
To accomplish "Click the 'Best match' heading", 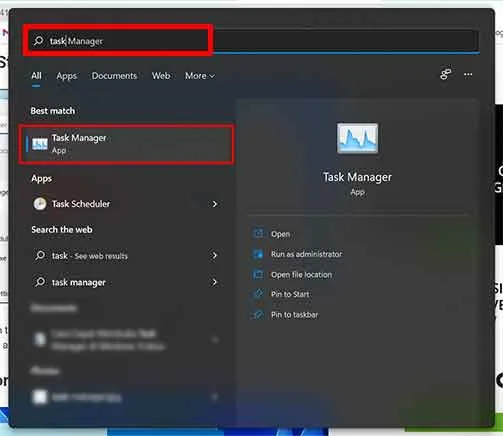I will pyautogui.click(x=53, y=111).
